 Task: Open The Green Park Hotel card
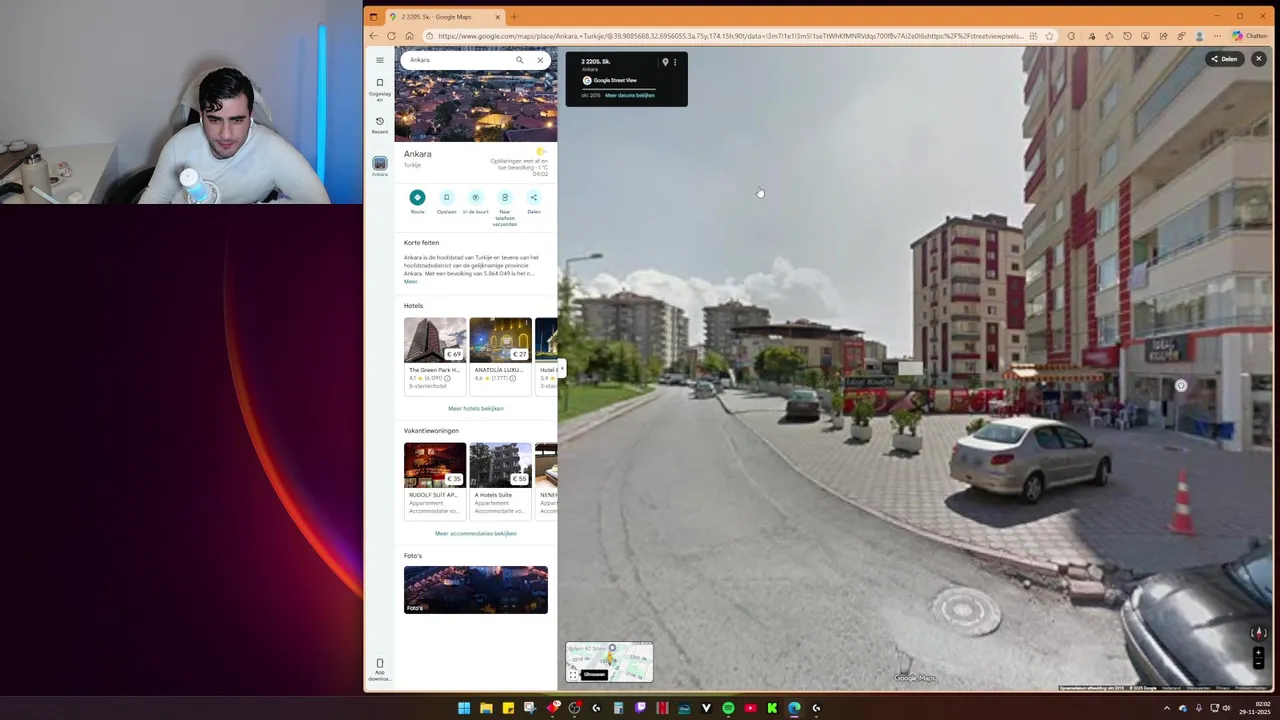(x=435, y=356)
